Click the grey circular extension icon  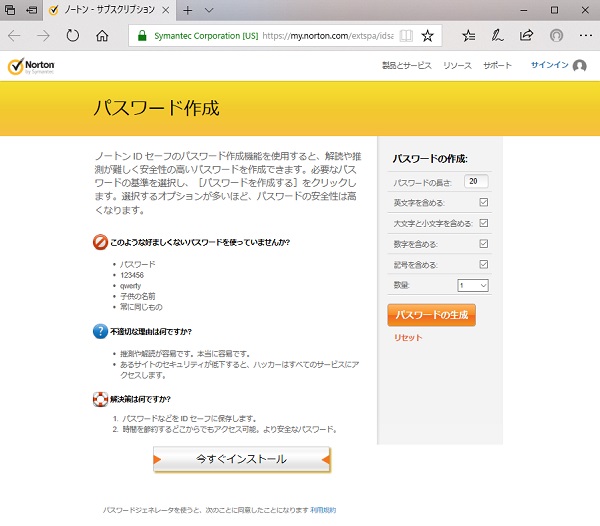[x=556, y=36]
